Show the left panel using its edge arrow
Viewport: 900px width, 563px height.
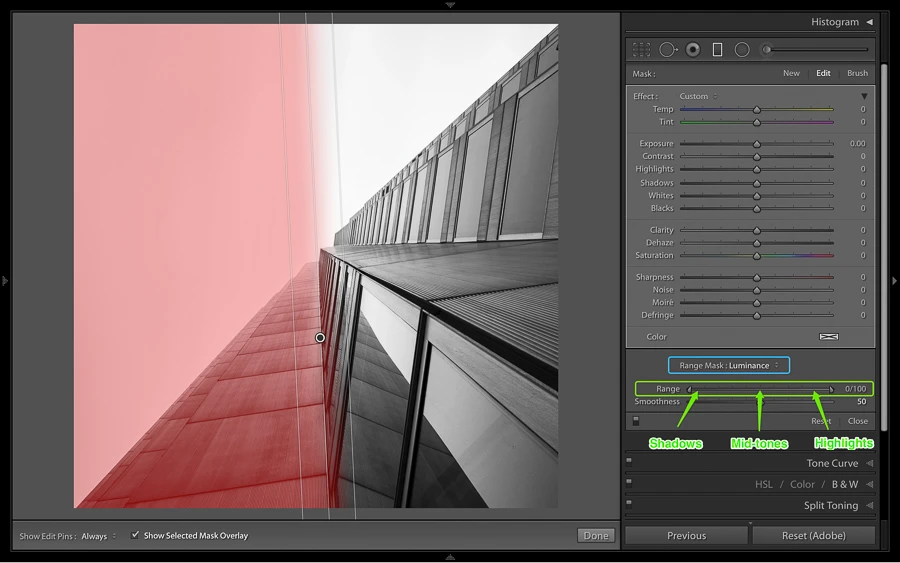pos(5,281)
